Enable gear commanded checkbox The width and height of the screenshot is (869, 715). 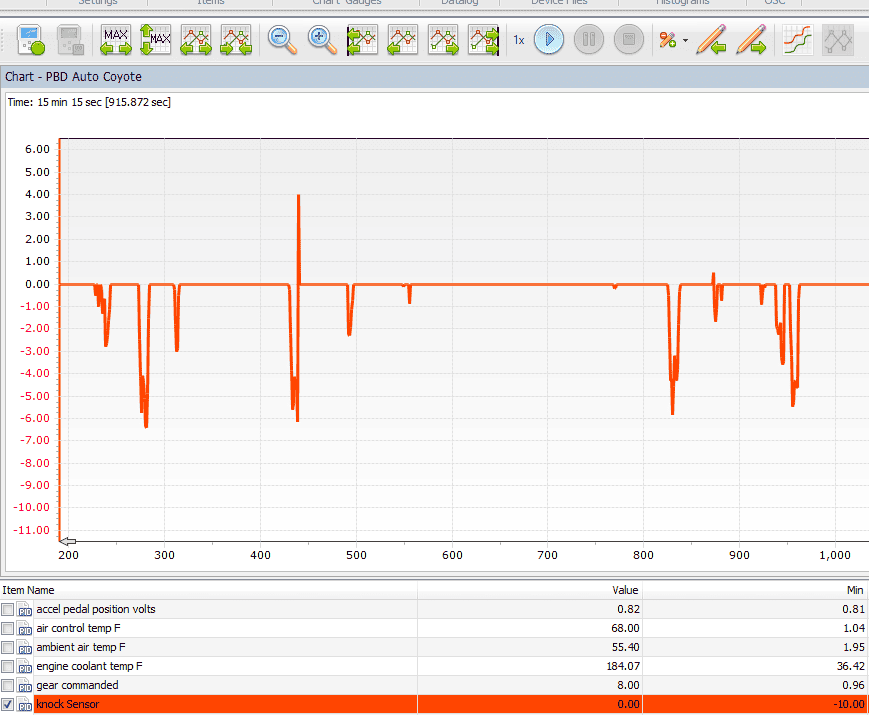point(7,686)
